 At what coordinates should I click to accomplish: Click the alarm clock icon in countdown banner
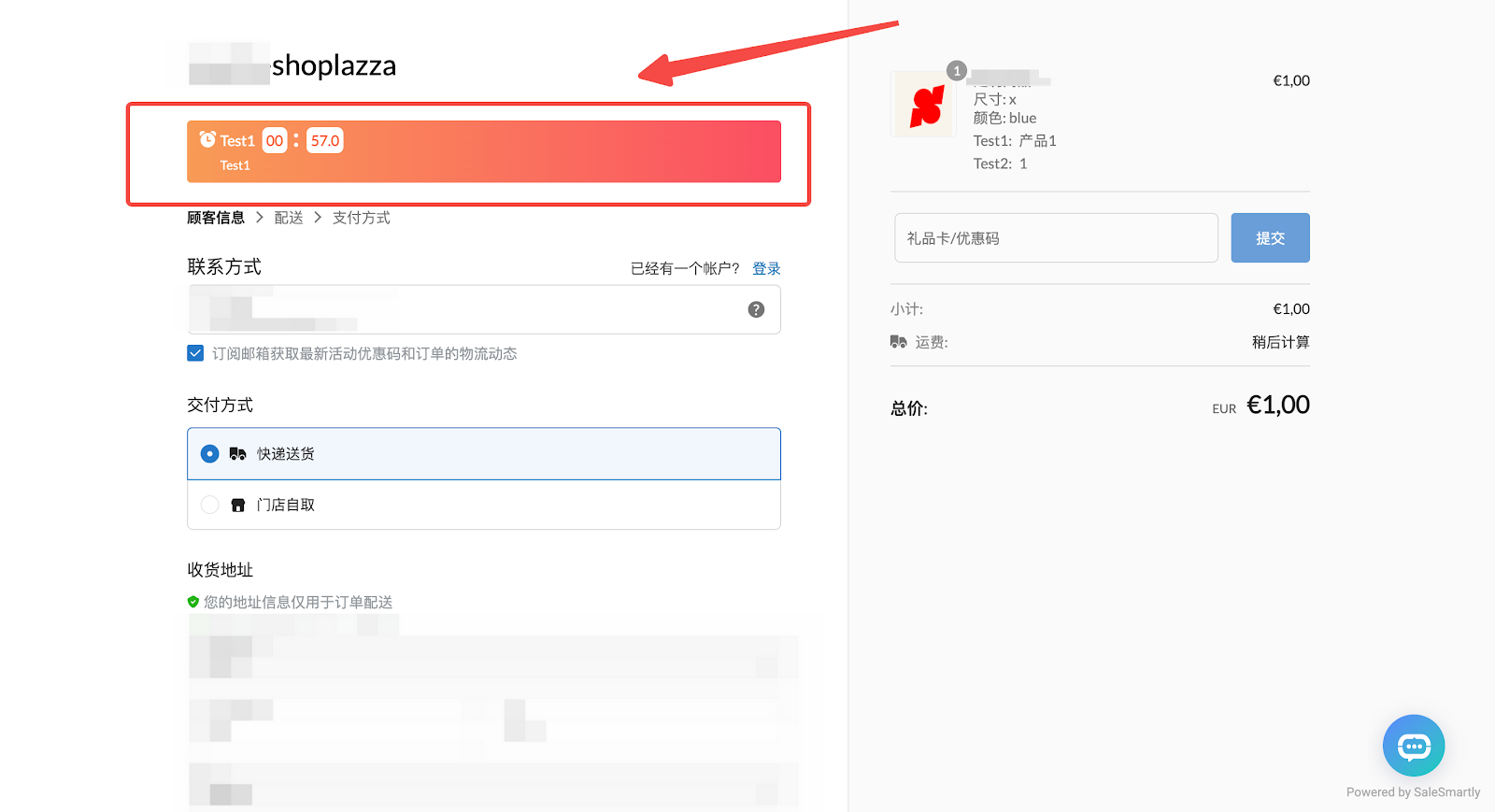[207, 139]
